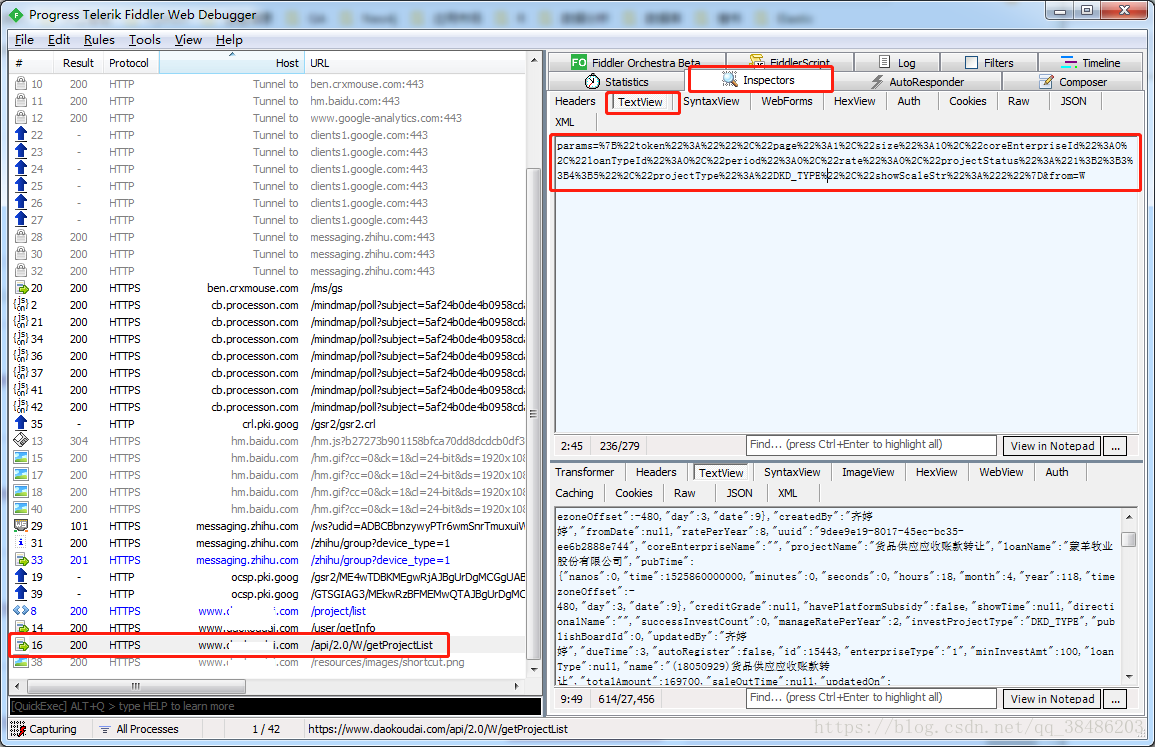
Task: Click cached icon of session 13
Action: click(21, 441)
